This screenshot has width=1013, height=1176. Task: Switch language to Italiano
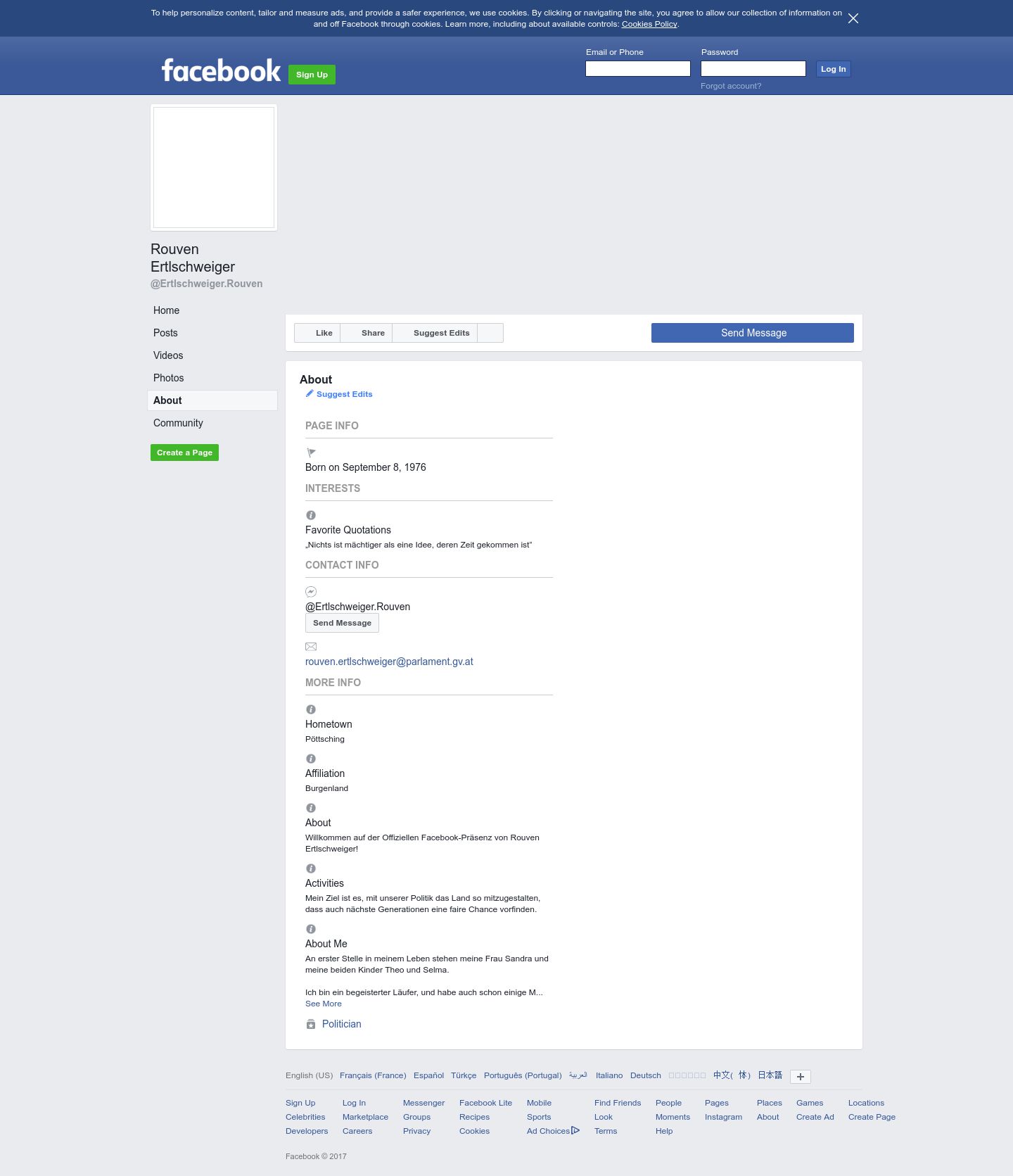click(x=609, y=1075)
